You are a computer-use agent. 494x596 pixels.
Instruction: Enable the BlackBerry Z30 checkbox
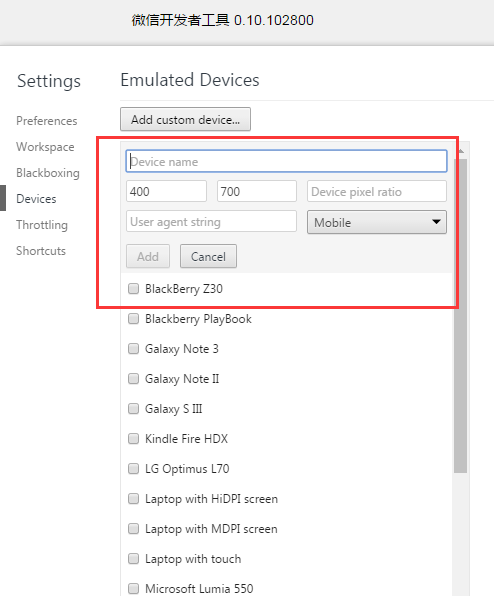pos(133,288)
